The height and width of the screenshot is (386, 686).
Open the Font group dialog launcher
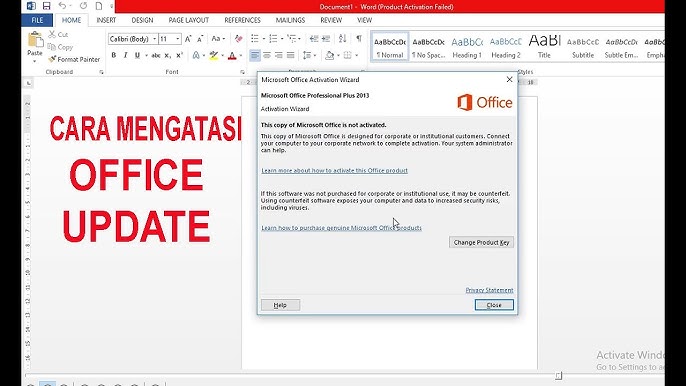coord(242,72)
